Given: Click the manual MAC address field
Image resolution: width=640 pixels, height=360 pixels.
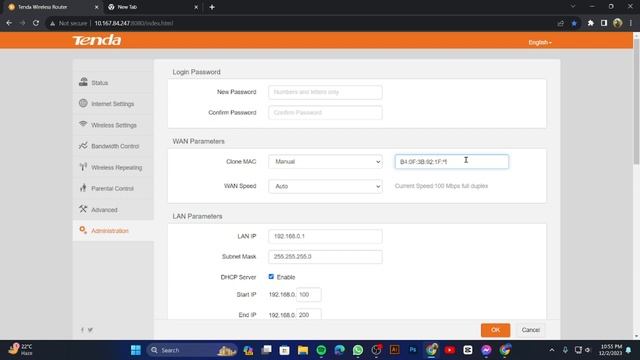Looking at the screenshot, I should coord(451,162).
